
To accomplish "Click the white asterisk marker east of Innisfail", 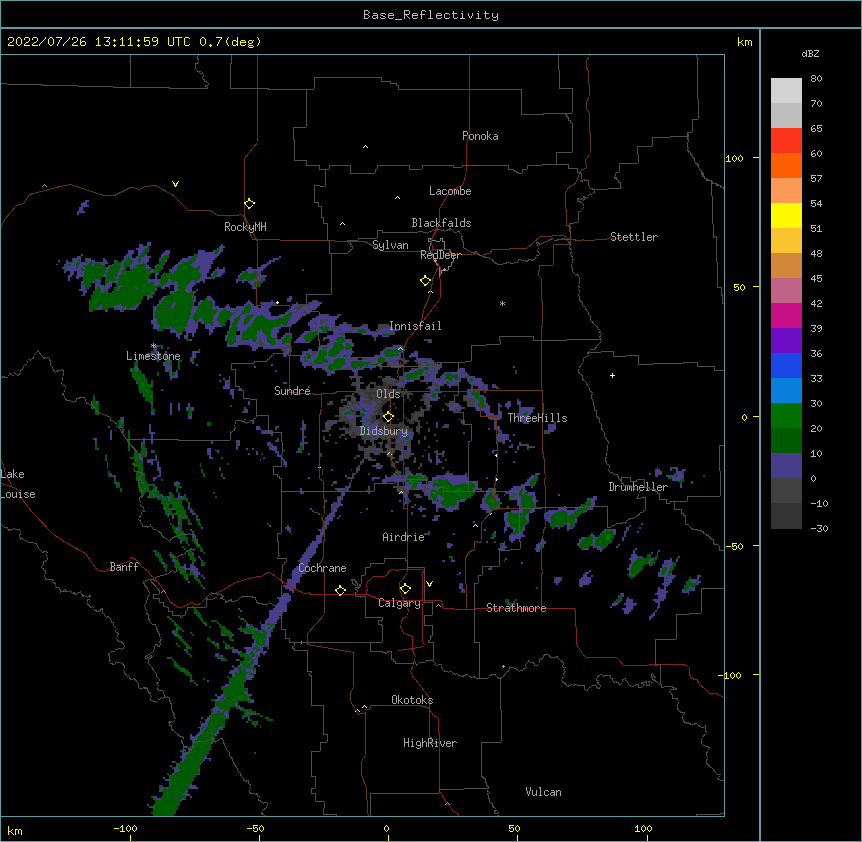I will click(x=502, y=303).
